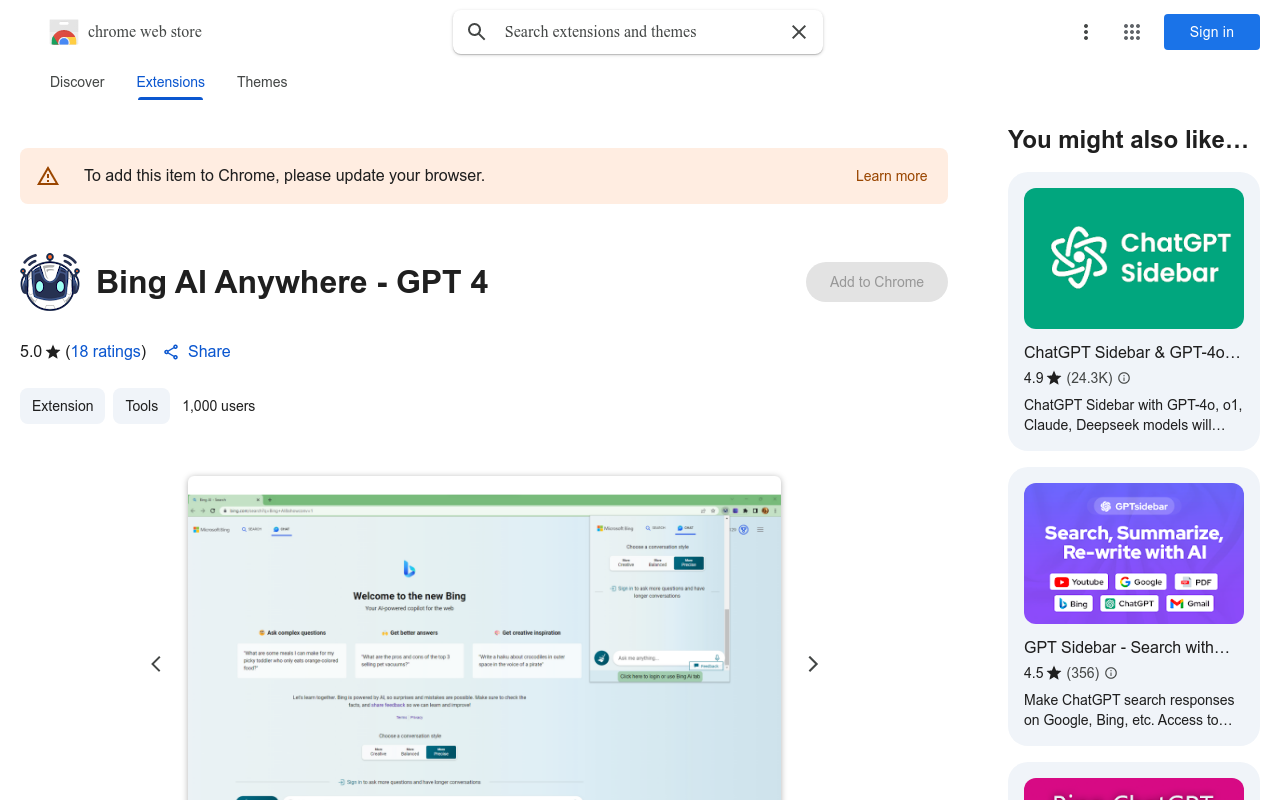Show the previous screenshot with left arrow
Viewport: 1280px width, 800px height.
click(156, 664)
